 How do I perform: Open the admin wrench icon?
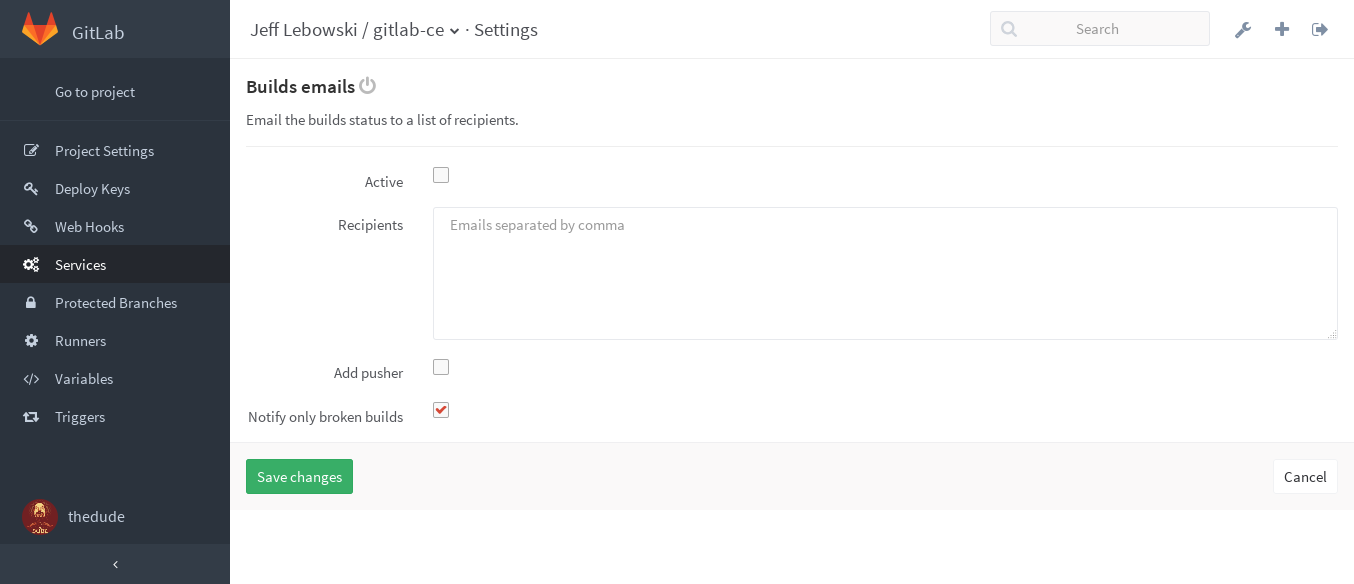click(x=1242, y=29)
